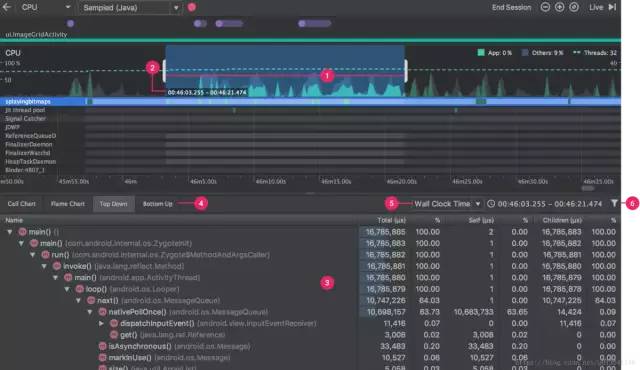Zoom in the timeline with plus icon
Viewport: 640px width, 370px height.
coord(559,7)
